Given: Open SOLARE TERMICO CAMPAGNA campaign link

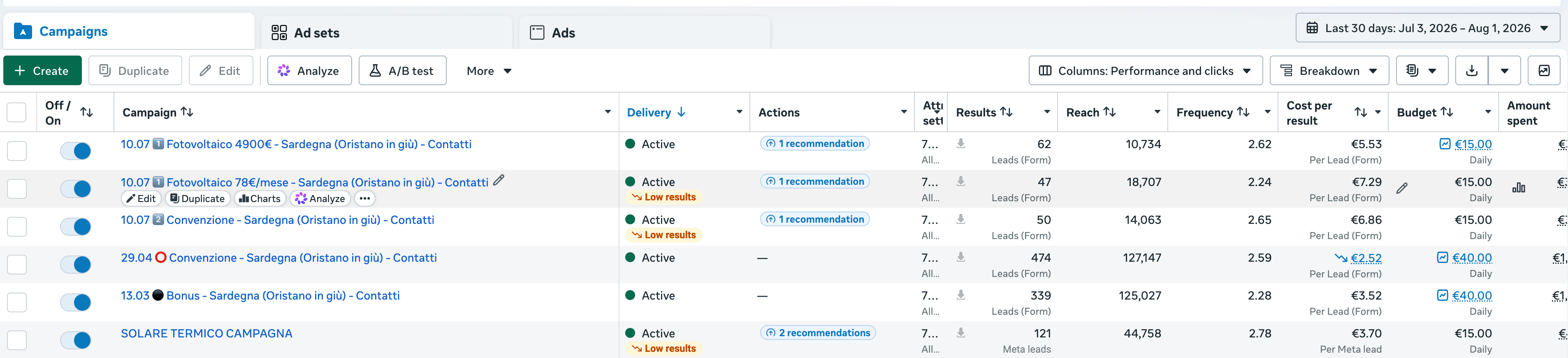Looking at the screenshot, I should click(206, 333).
